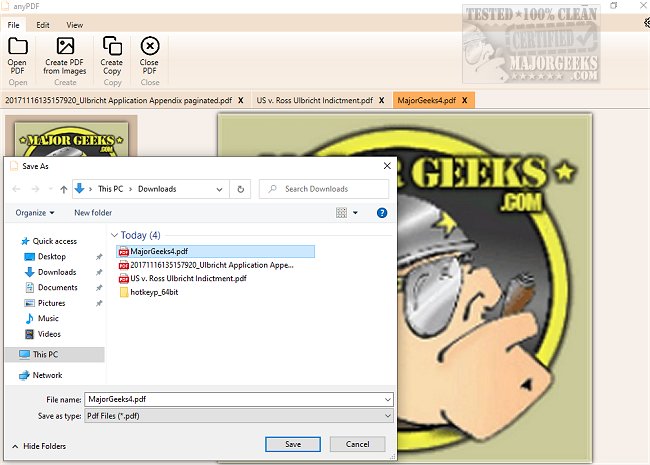
Task: Open recent locations dropdown arrow
Action: point(51,189)
